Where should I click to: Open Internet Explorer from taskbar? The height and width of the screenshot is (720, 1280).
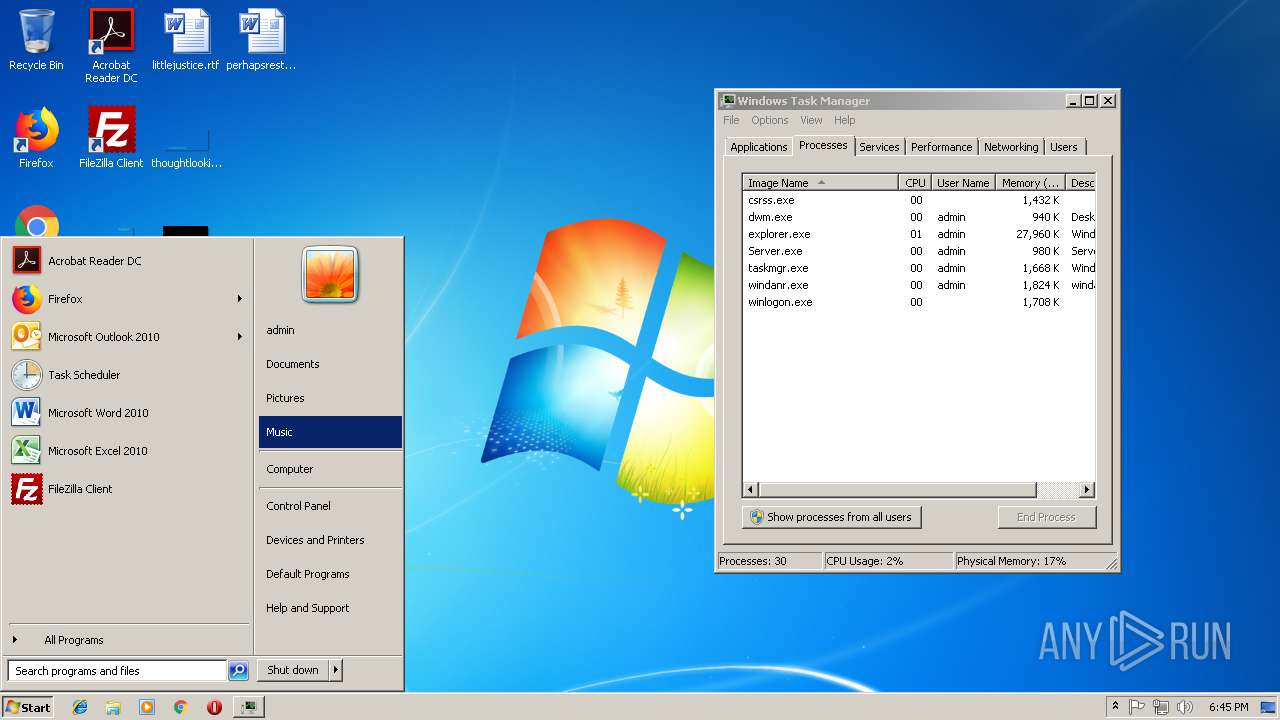pos(80,707)
